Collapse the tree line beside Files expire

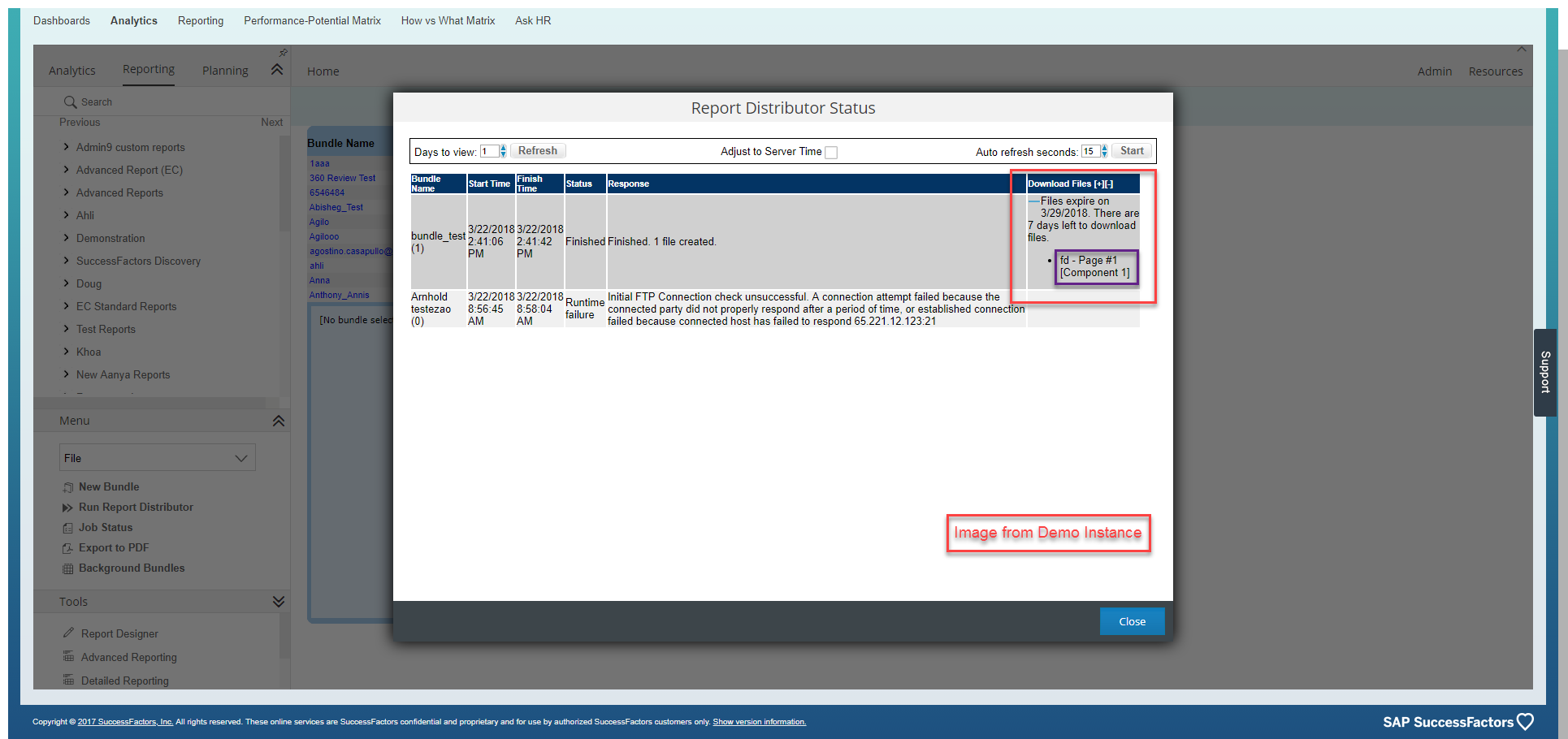1033,201
